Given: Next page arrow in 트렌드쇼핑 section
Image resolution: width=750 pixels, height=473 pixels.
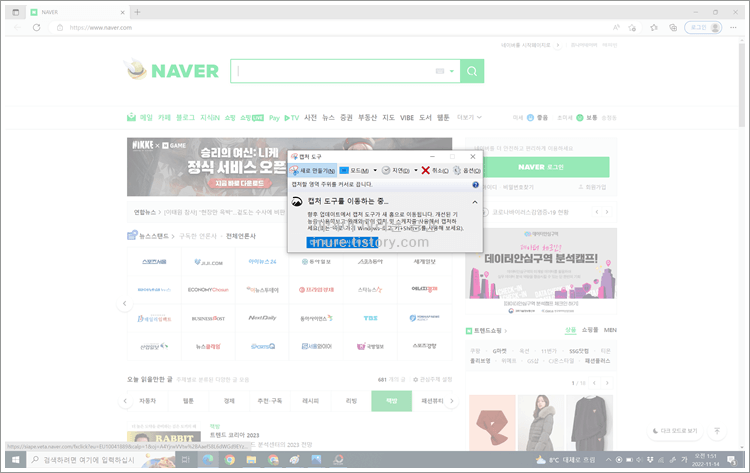Looking at the screenshot, I should [x=607, y=383].
